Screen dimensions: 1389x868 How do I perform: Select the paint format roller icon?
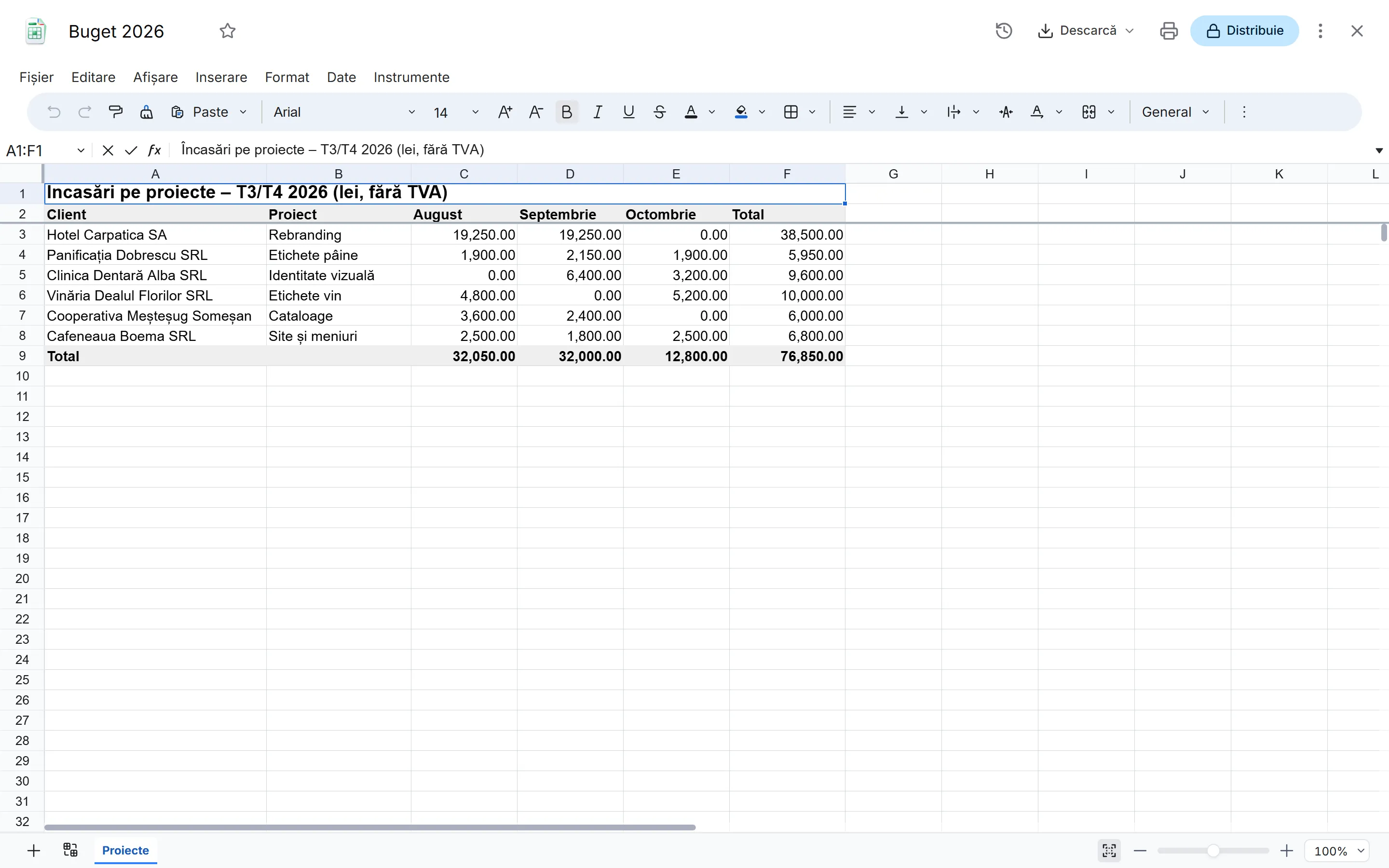(x=116, y=112)
